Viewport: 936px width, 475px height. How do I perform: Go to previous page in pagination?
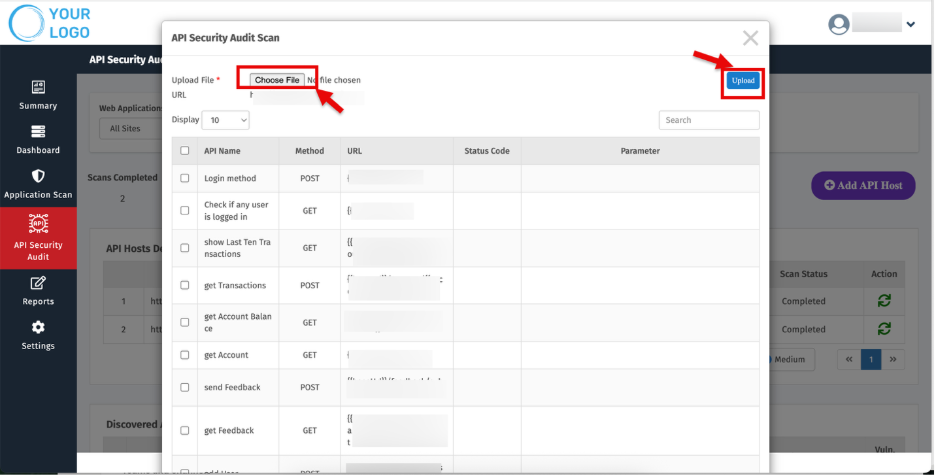coord(849,359)
